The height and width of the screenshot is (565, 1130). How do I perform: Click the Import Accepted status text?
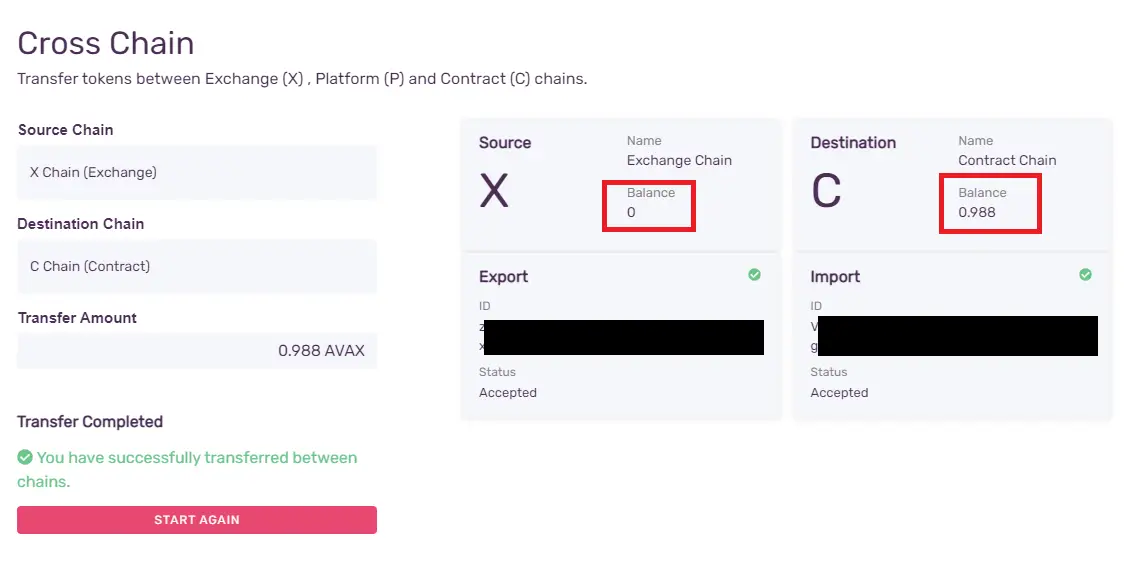(x=840, y=393)
